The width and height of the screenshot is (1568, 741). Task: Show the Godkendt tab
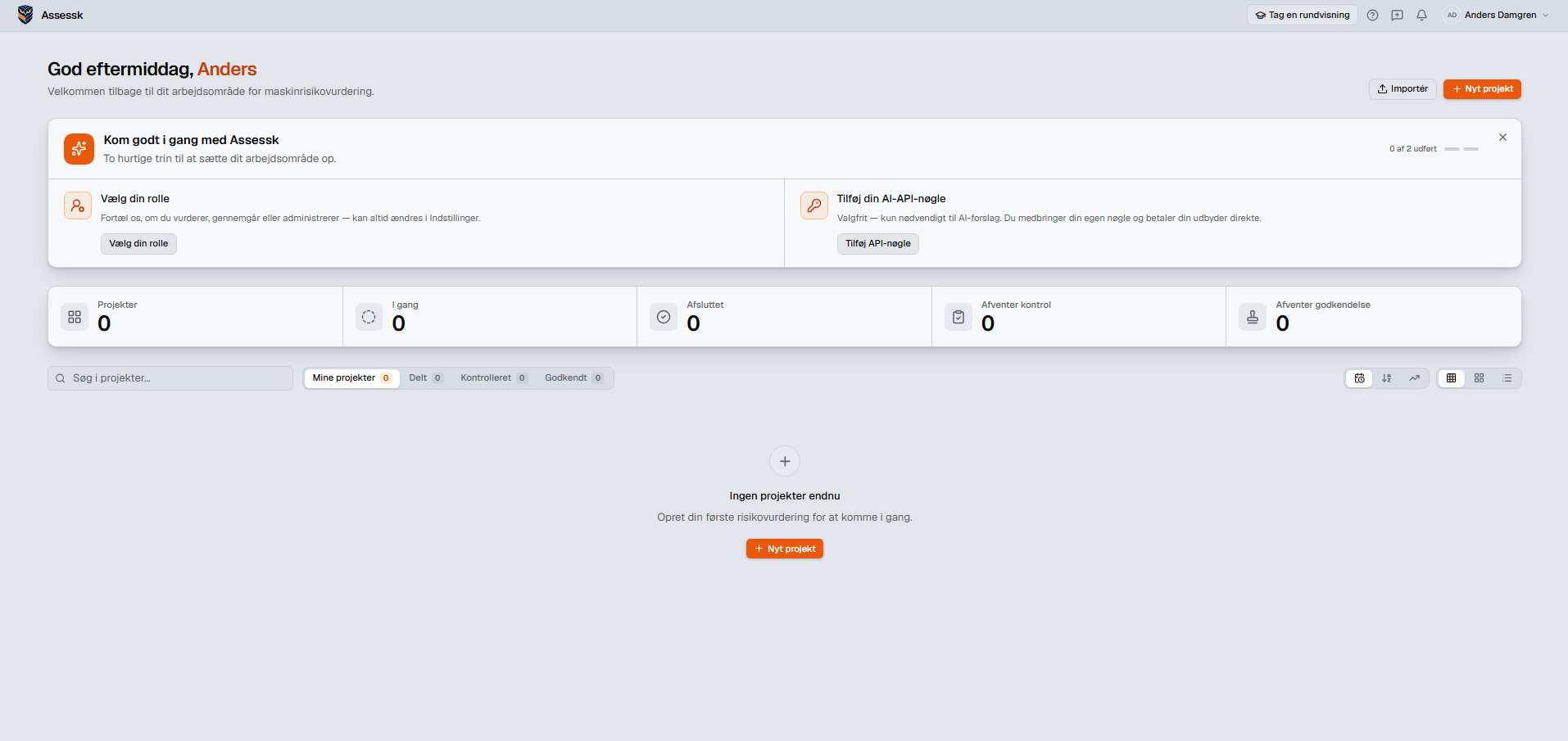pyautogui.click(x=574, y=378)
